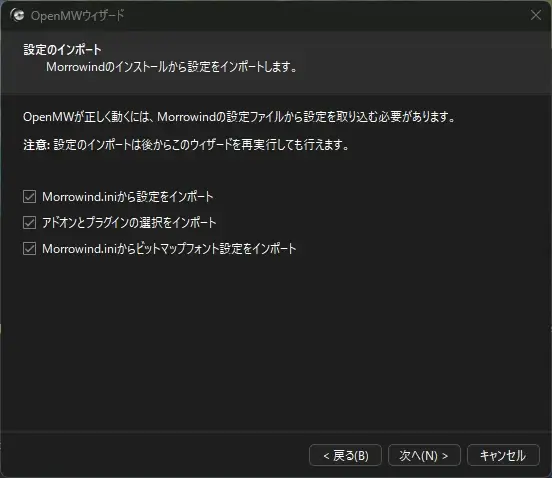Toggle Morrowind.iniからビットマップフォント設定をインポート checkbox

(30, 249)
